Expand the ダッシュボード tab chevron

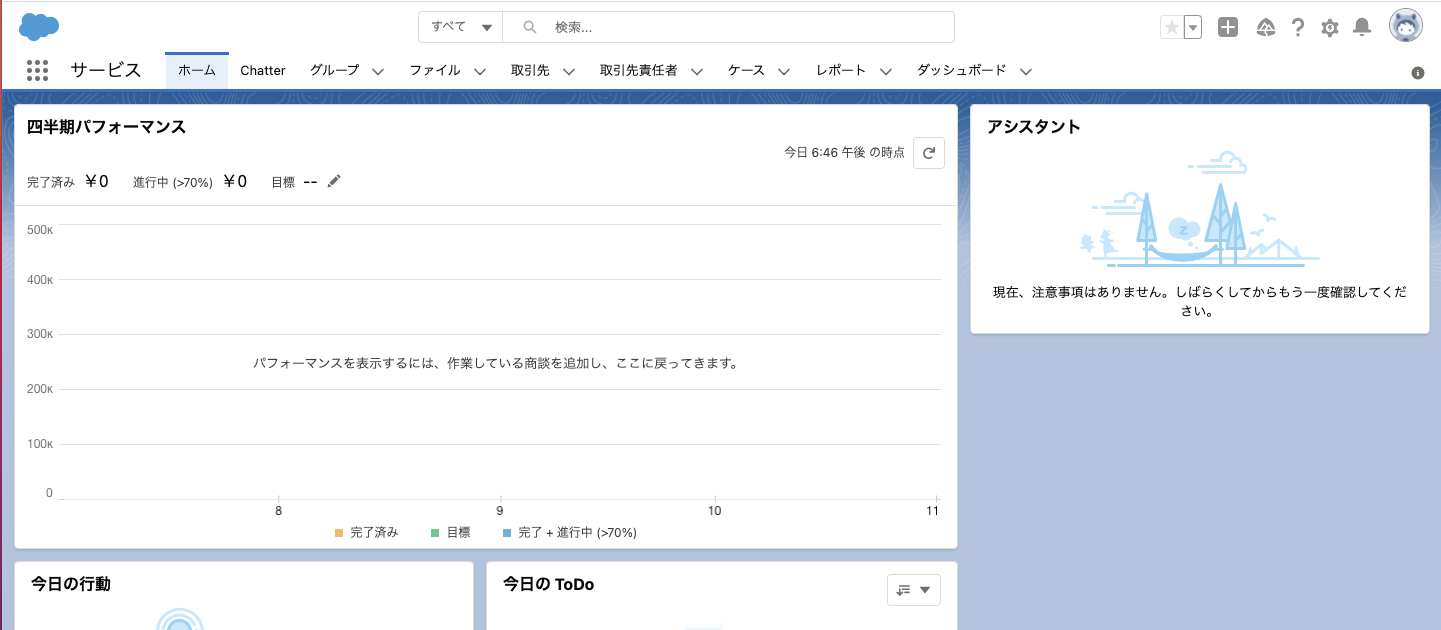(x=1025, y=71)
